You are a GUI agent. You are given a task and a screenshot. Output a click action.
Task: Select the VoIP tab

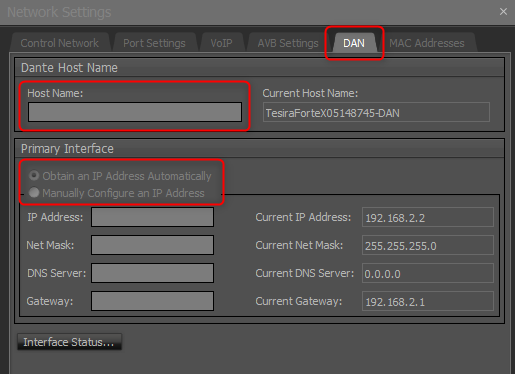pos(221,43)
